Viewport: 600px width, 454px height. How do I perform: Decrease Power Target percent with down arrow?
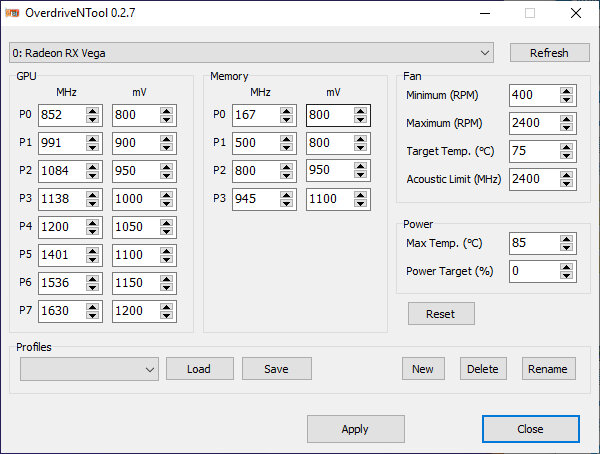[x=566, y=275]
